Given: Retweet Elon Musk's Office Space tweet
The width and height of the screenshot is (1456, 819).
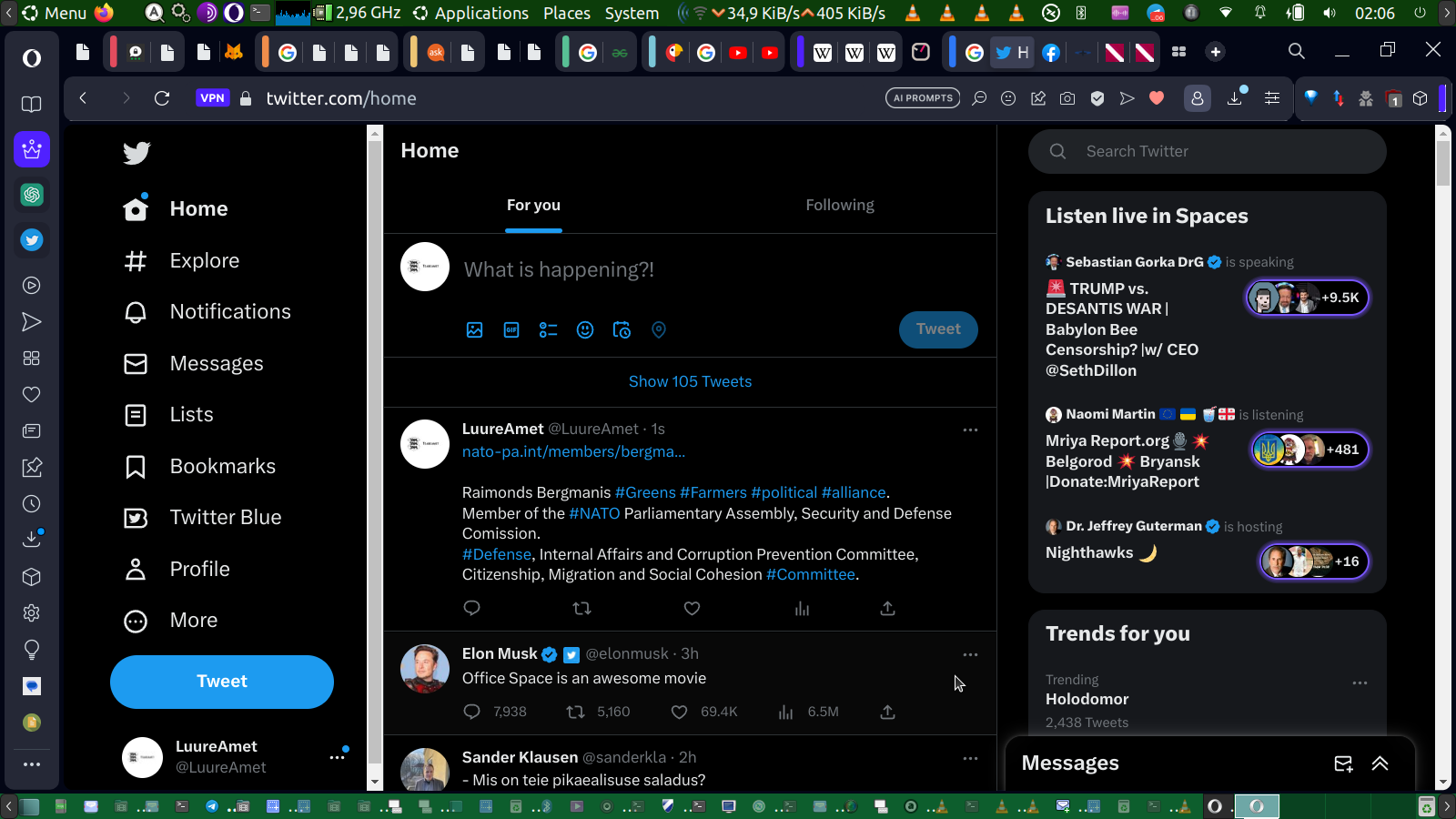Looking at the screenshot, I should [575, 712].
